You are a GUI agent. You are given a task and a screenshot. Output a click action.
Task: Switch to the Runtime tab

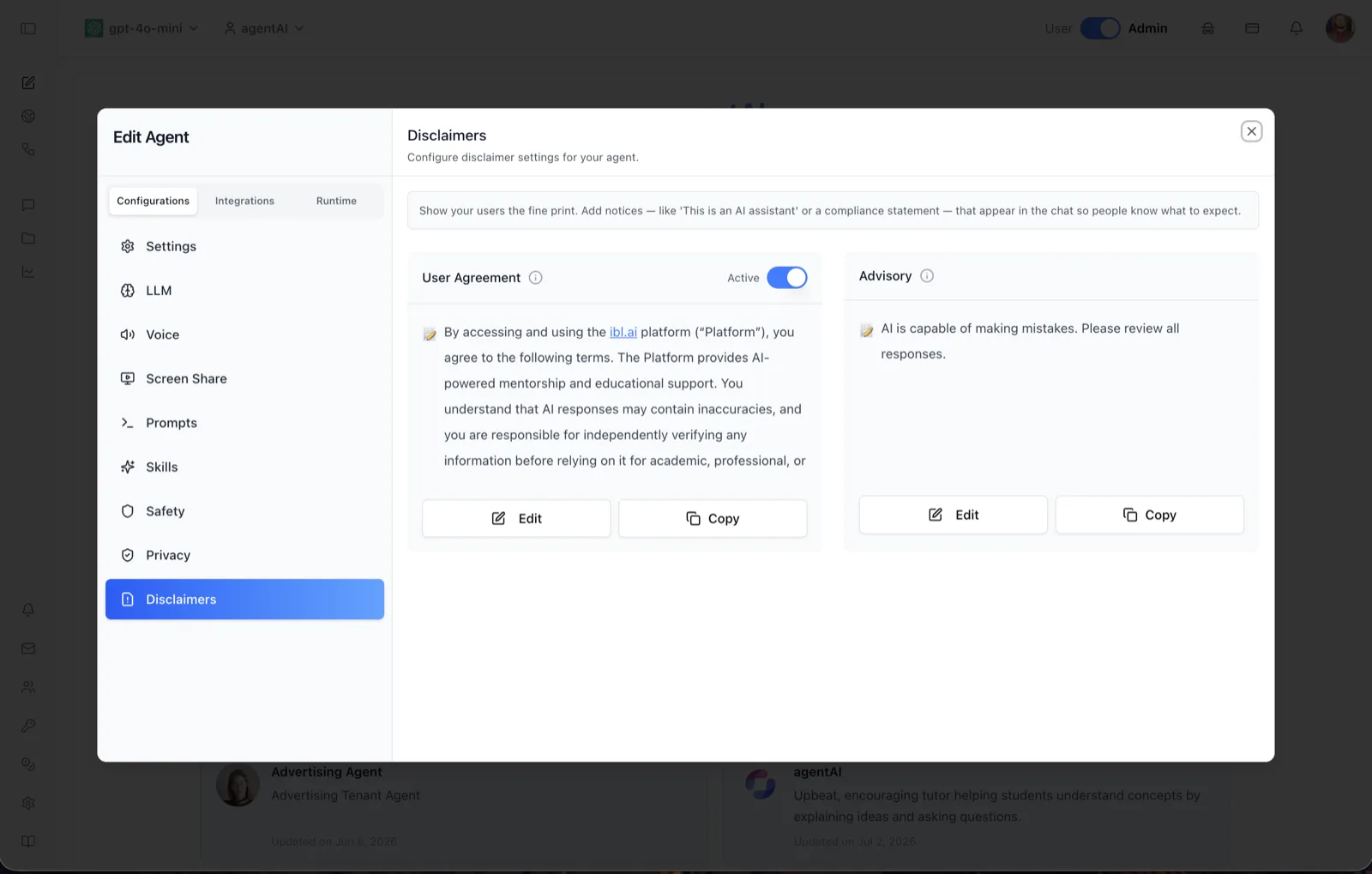point(336,201)
